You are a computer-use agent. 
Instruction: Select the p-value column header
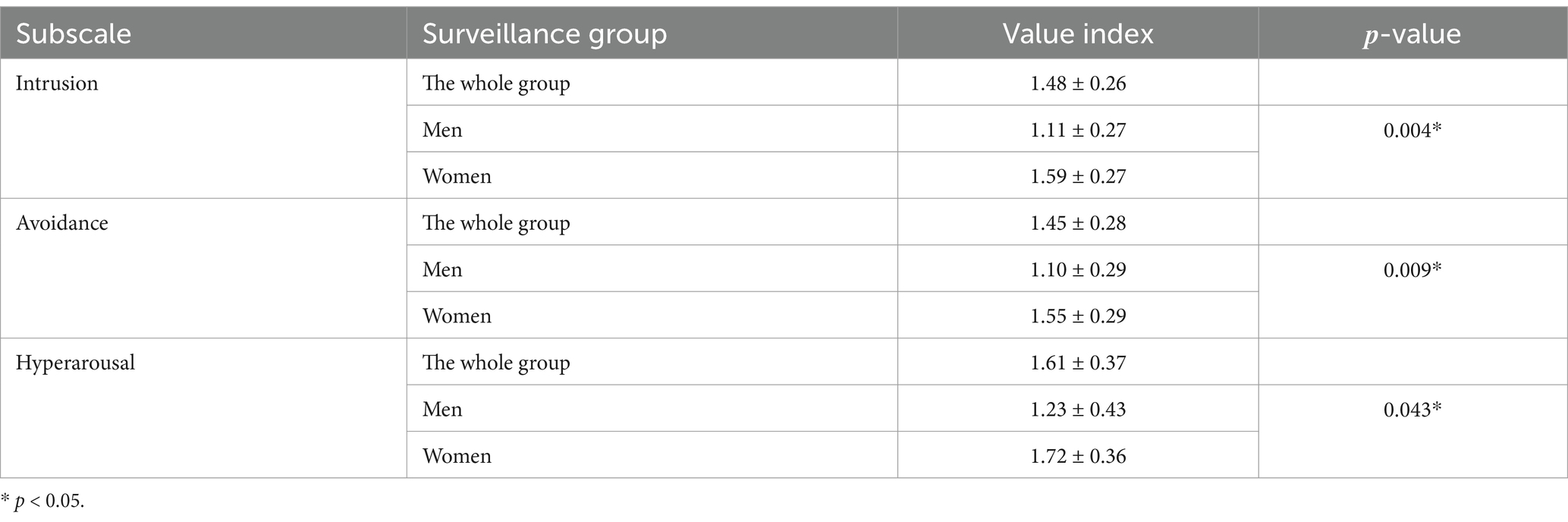tap(1412, 34)
